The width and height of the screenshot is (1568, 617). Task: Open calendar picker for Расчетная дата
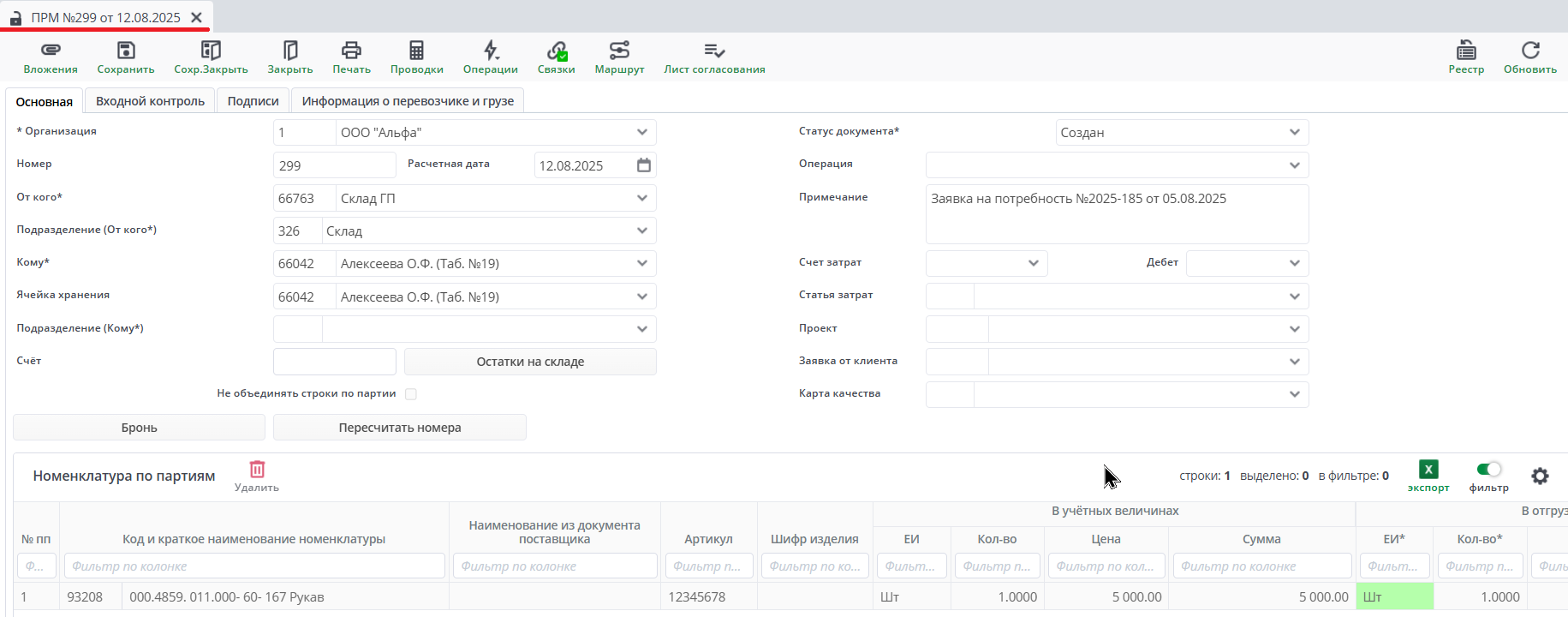pyautogui.click(x=644, y=165)
